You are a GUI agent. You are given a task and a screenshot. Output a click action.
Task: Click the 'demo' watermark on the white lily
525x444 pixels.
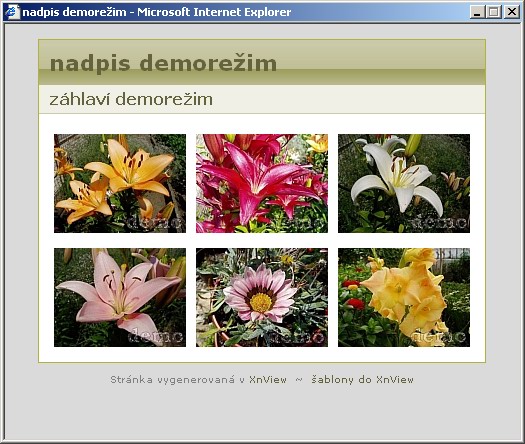coord(440,223)
